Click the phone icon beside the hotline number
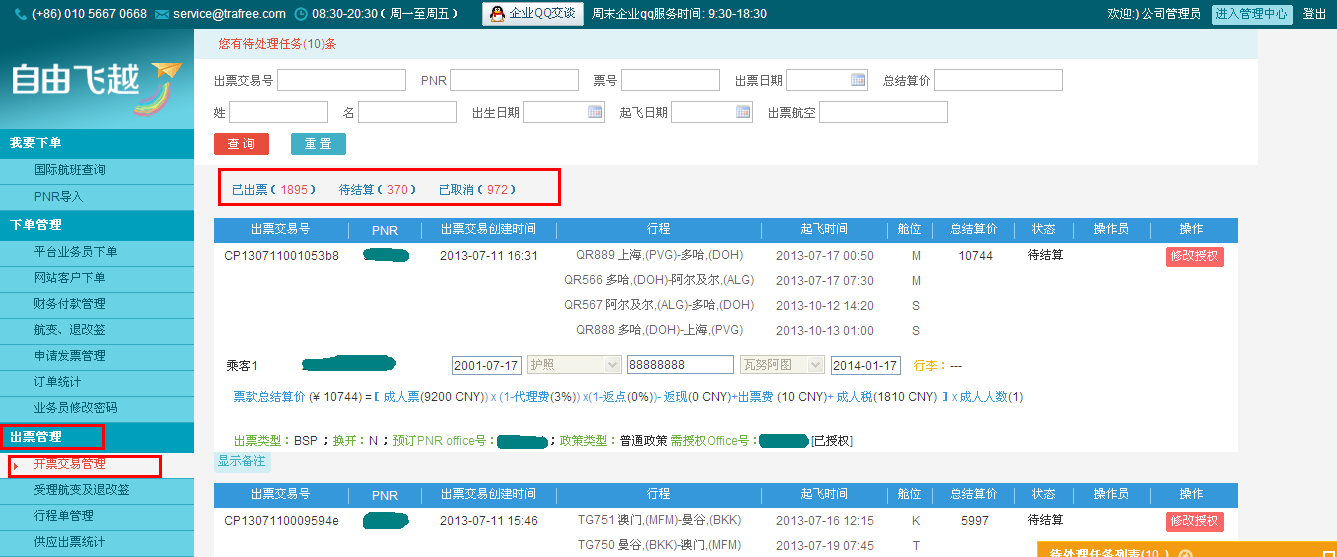Image resolution: width=1337 pixels, height=557 pixels. pos(20,14)
